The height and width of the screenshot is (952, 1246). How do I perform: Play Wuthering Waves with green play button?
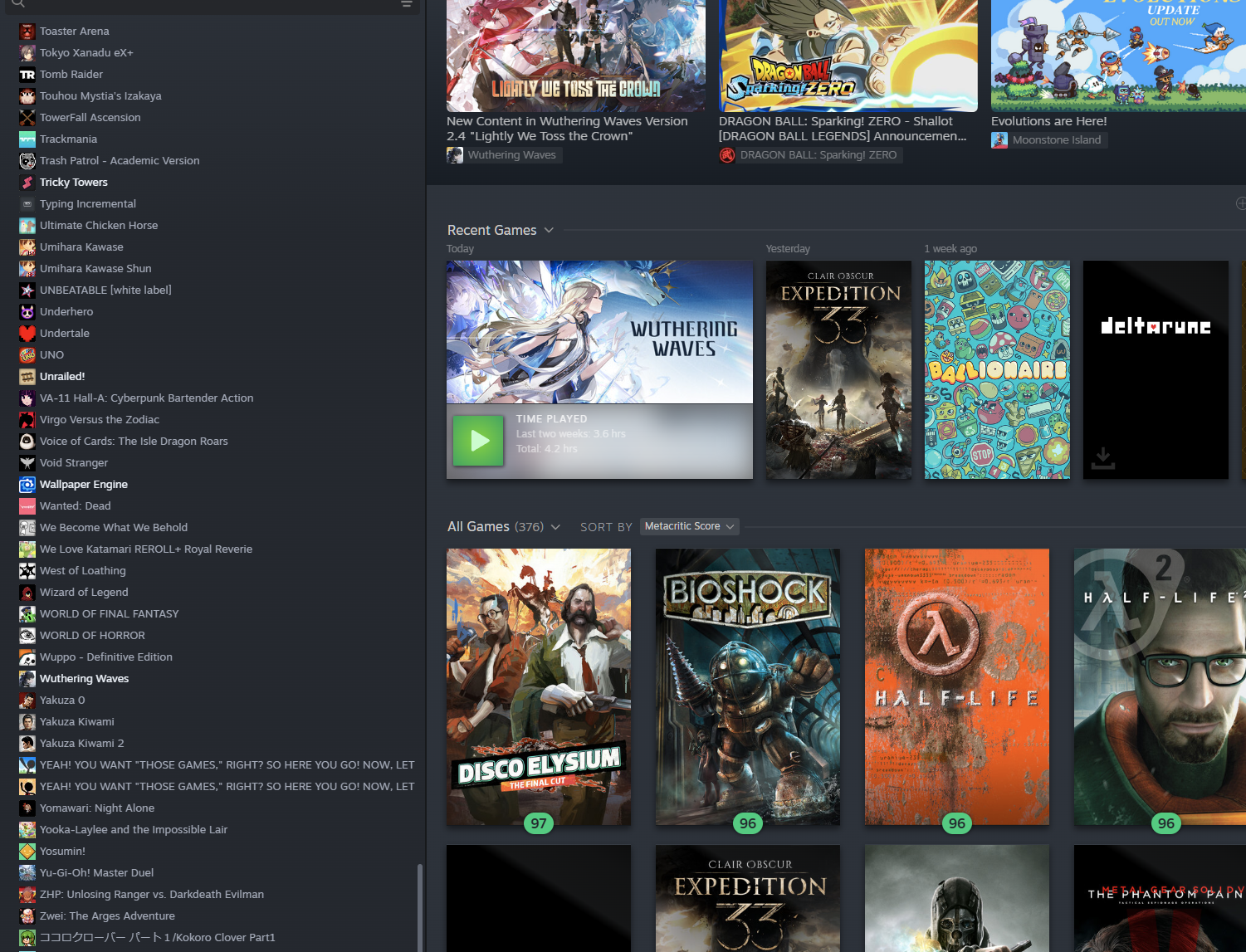(x=478, y=441)
